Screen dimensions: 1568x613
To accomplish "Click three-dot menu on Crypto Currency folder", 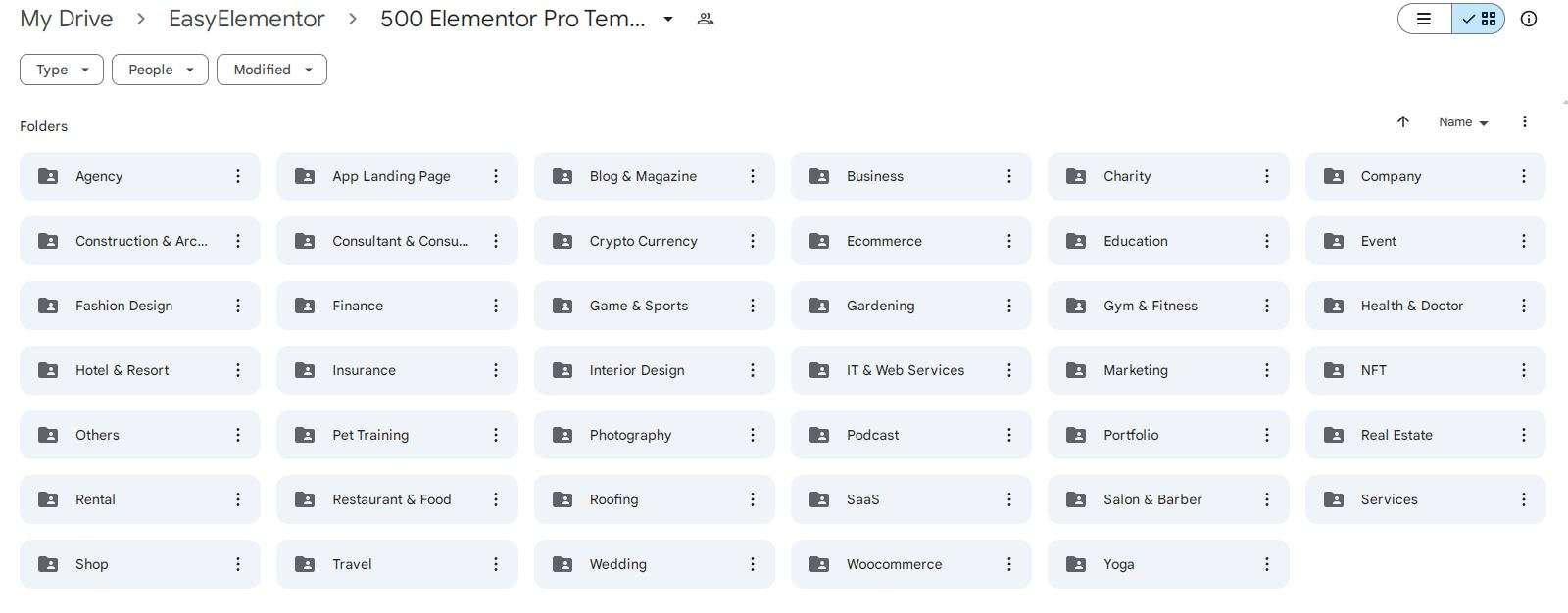I will [753, 241].
